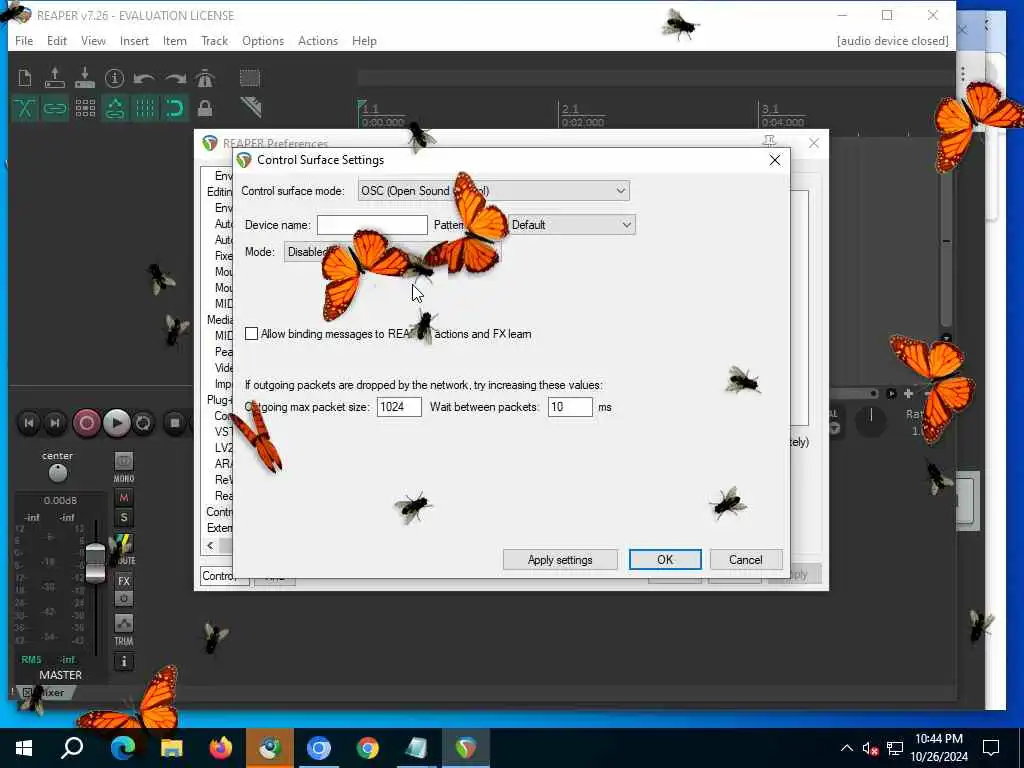Solo the master track S button
This screenshot has height=768, width=1024.
tap(123, 518)
